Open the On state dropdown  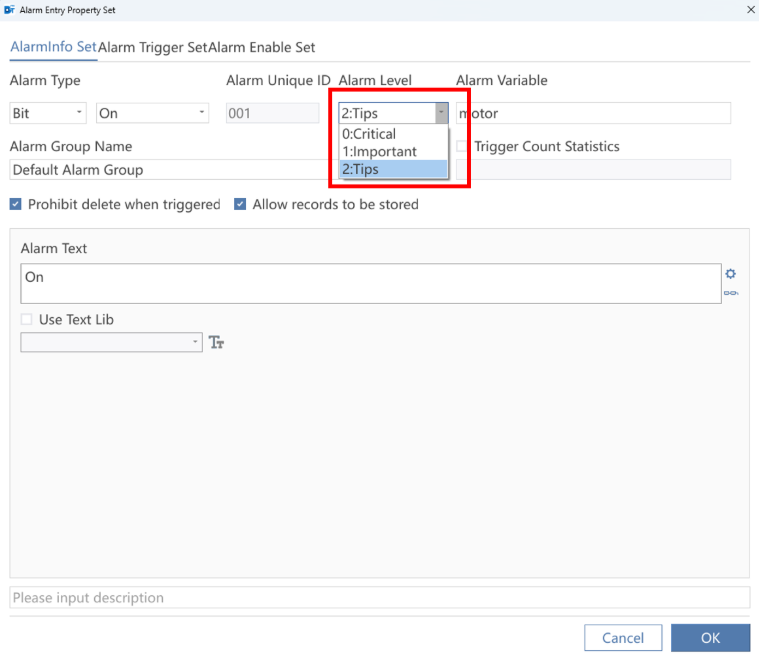coord(152,113)
